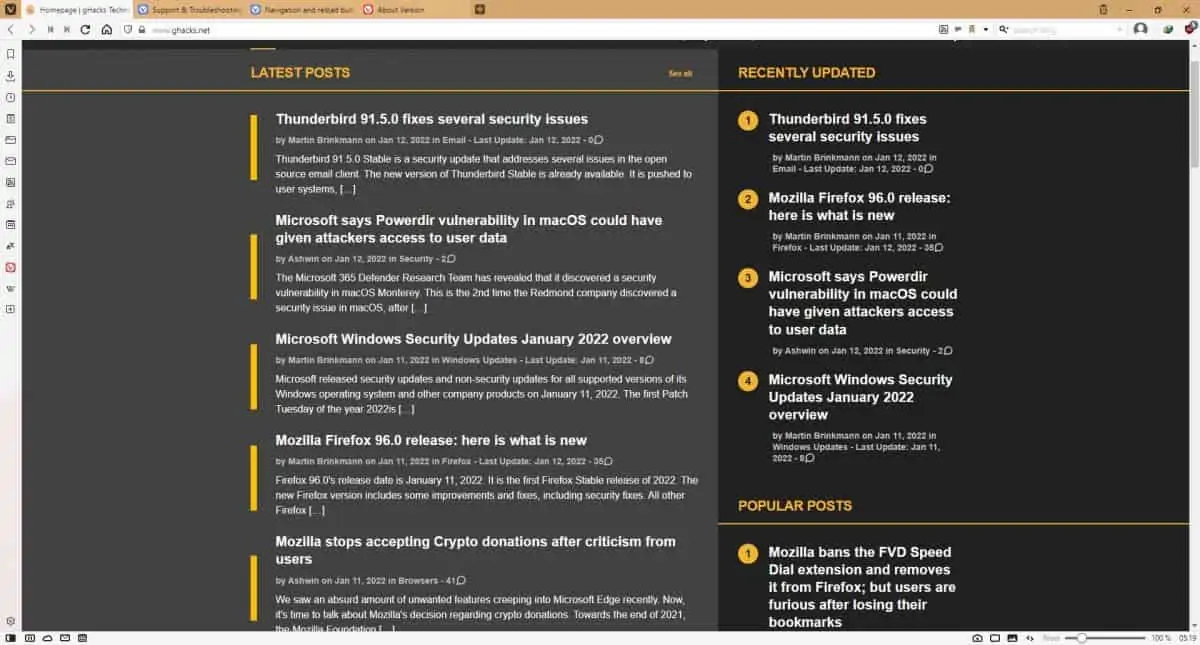This screenshot has width=1200, height=645.
Task: Click the clock showing 05:19
Action: click(1187, 637)
